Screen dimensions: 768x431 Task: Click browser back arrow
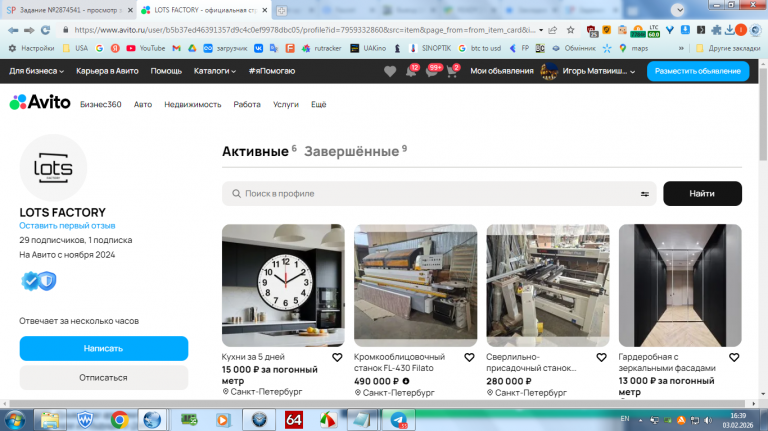13,30
